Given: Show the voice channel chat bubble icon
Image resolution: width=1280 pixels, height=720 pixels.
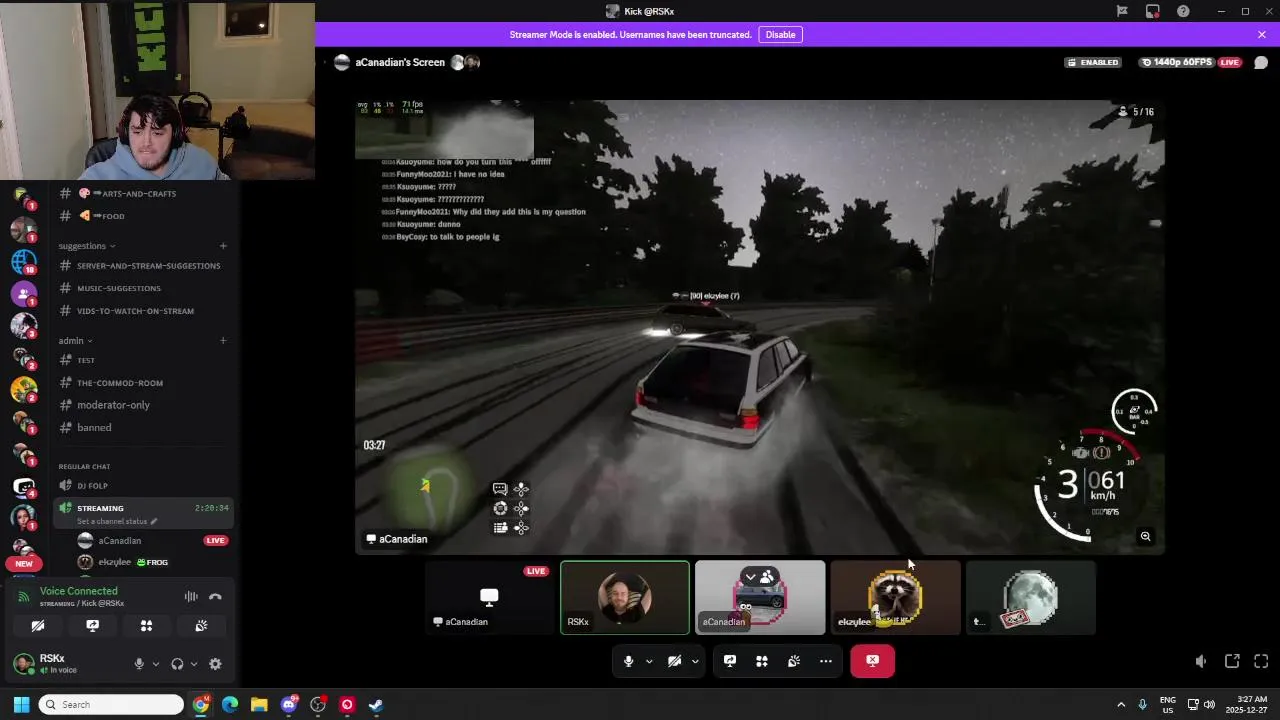Looking at the screenshot, I should 1261,62.
